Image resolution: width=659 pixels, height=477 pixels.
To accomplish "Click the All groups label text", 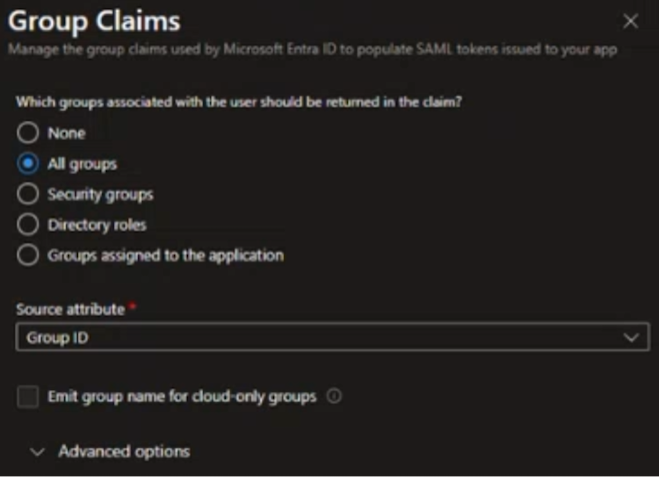I will [82, 164].
